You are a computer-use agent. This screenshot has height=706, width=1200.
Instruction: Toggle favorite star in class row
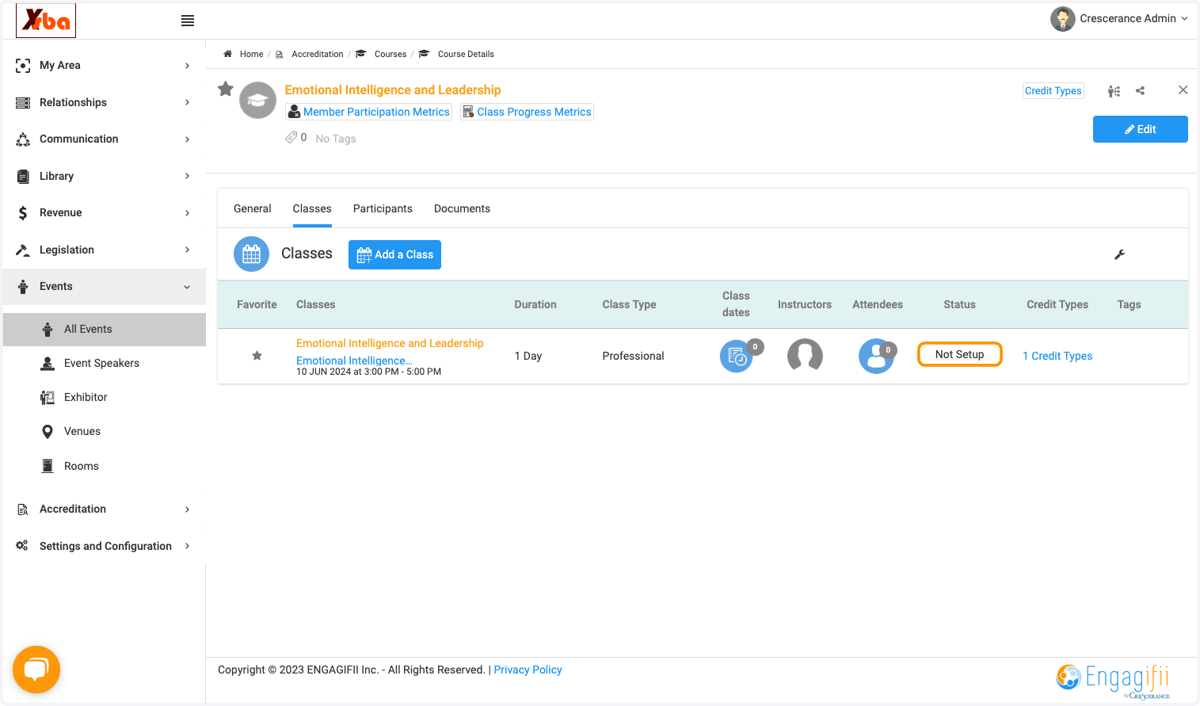257,356
